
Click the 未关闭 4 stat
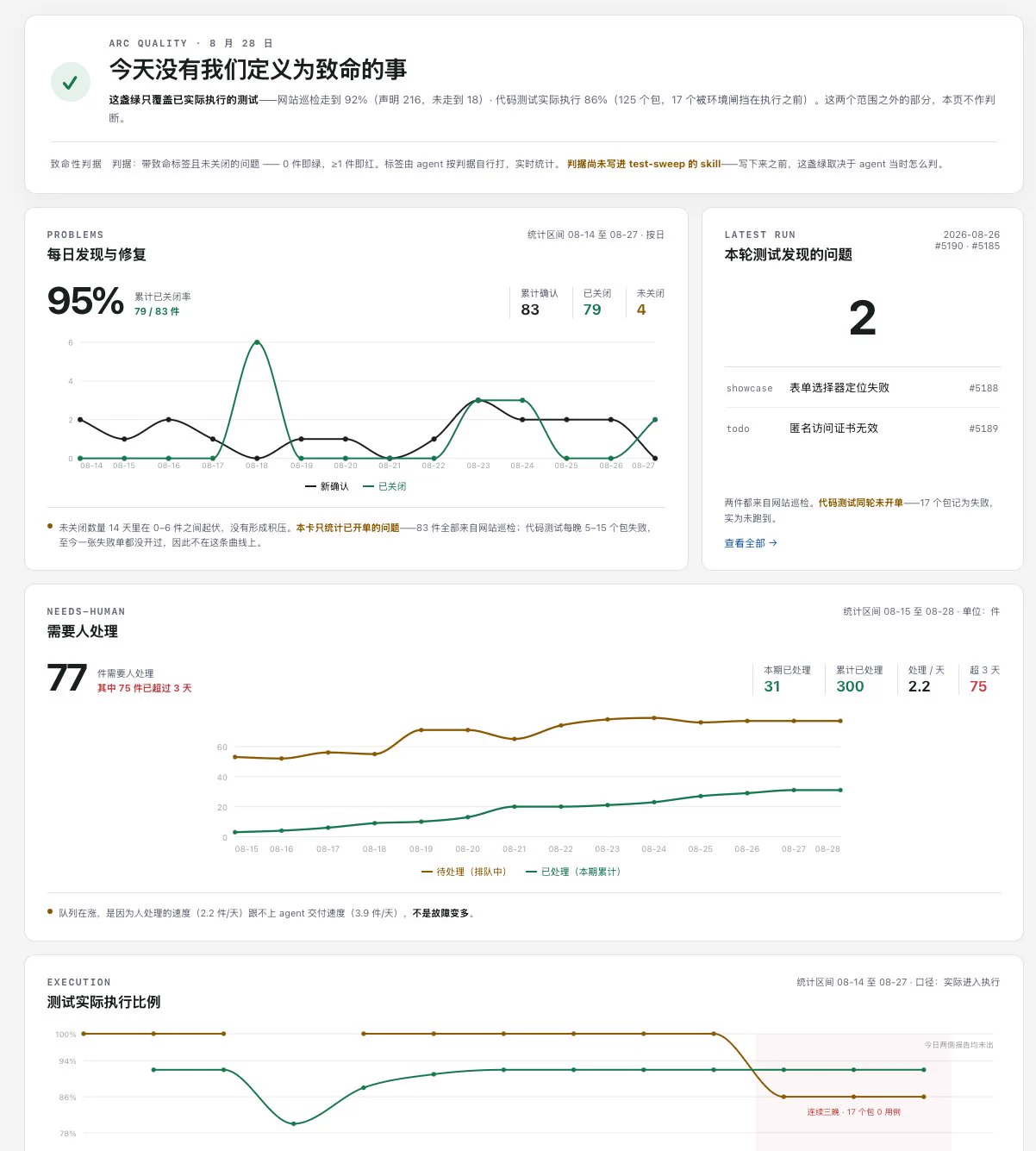[x=650, y=302]
